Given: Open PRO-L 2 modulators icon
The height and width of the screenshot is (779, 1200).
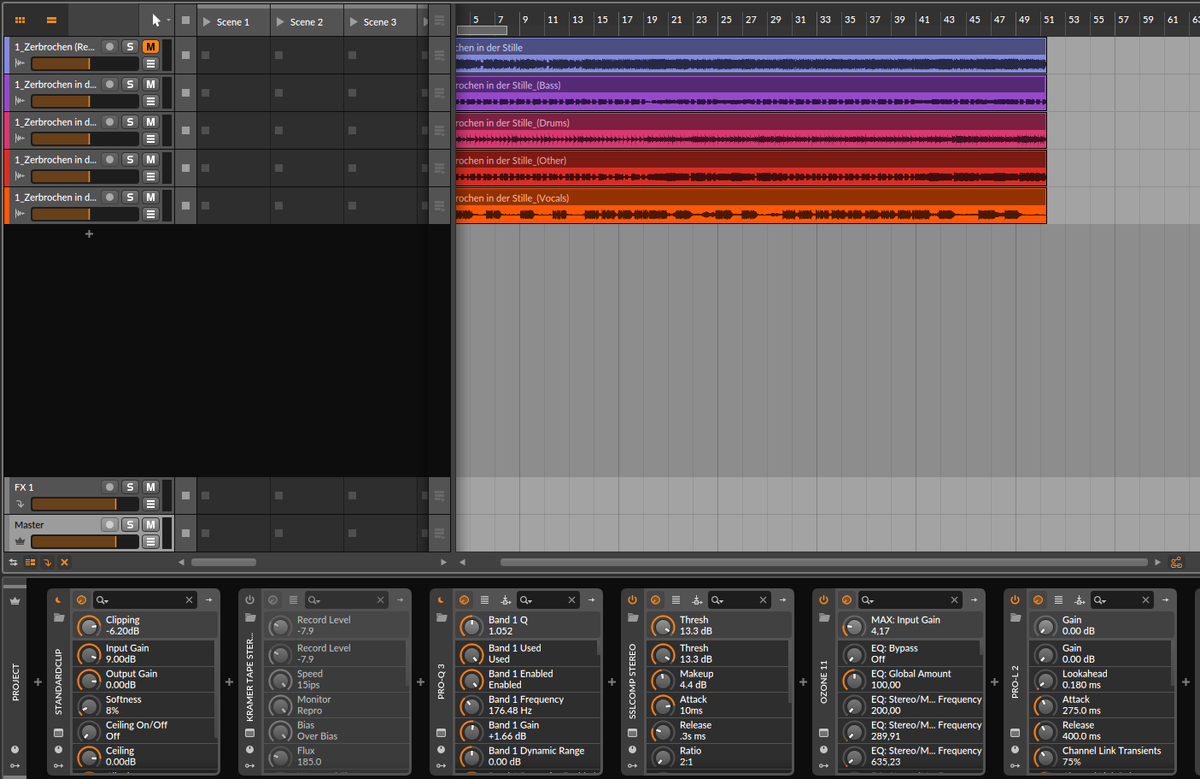Looking at the screenshot, I should click(1079, 600).
